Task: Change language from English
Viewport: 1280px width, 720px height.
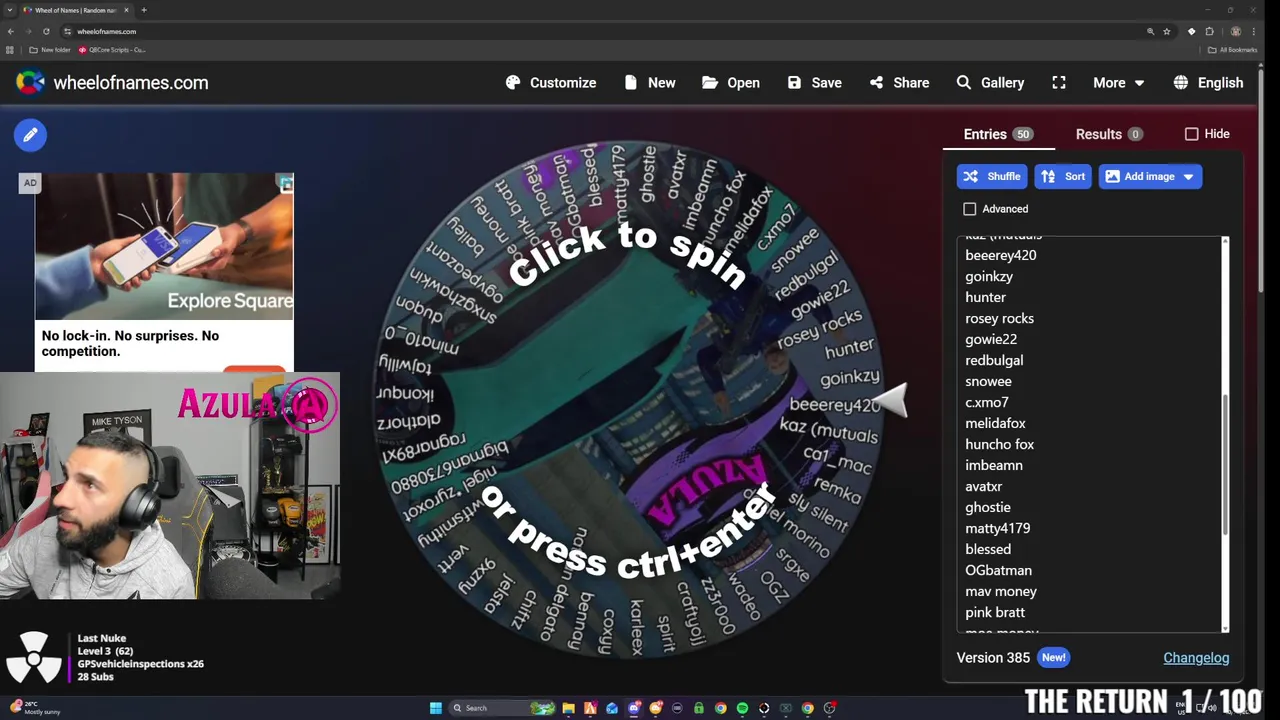Action: coord(1209,83)
